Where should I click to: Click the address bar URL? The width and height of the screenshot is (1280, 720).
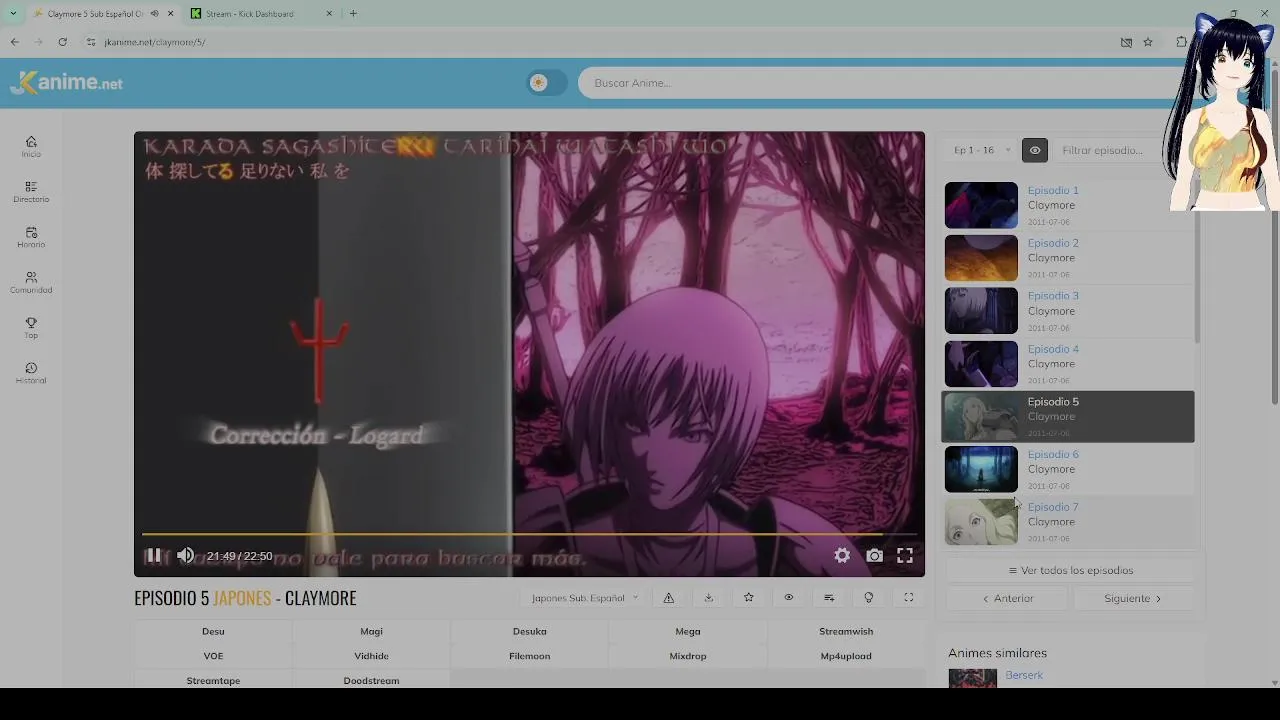(x=155, y=42)
